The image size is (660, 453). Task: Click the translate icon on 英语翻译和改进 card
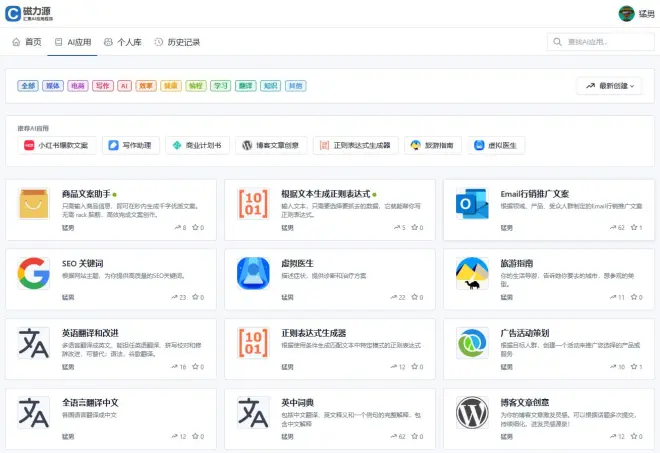[x=34, y=343]
